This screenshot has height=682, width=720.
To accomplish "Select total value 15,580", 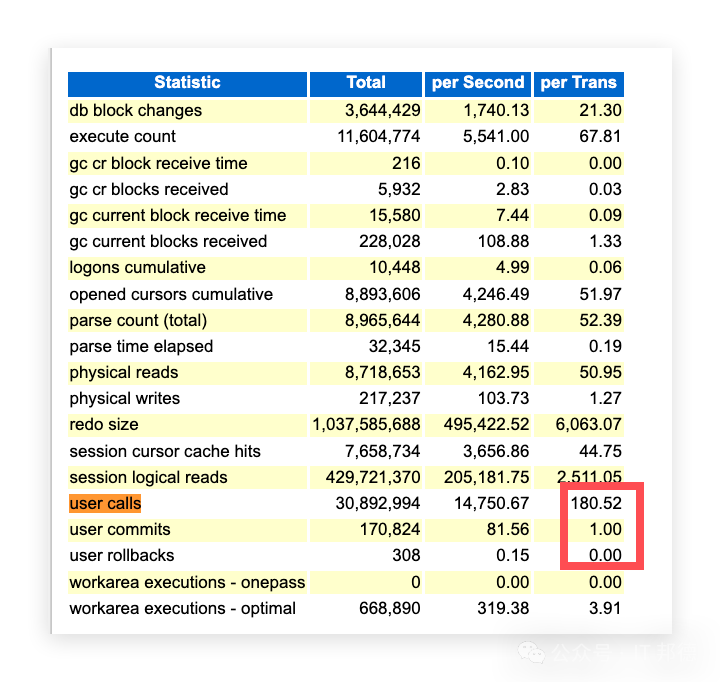I will click(395, 215).
